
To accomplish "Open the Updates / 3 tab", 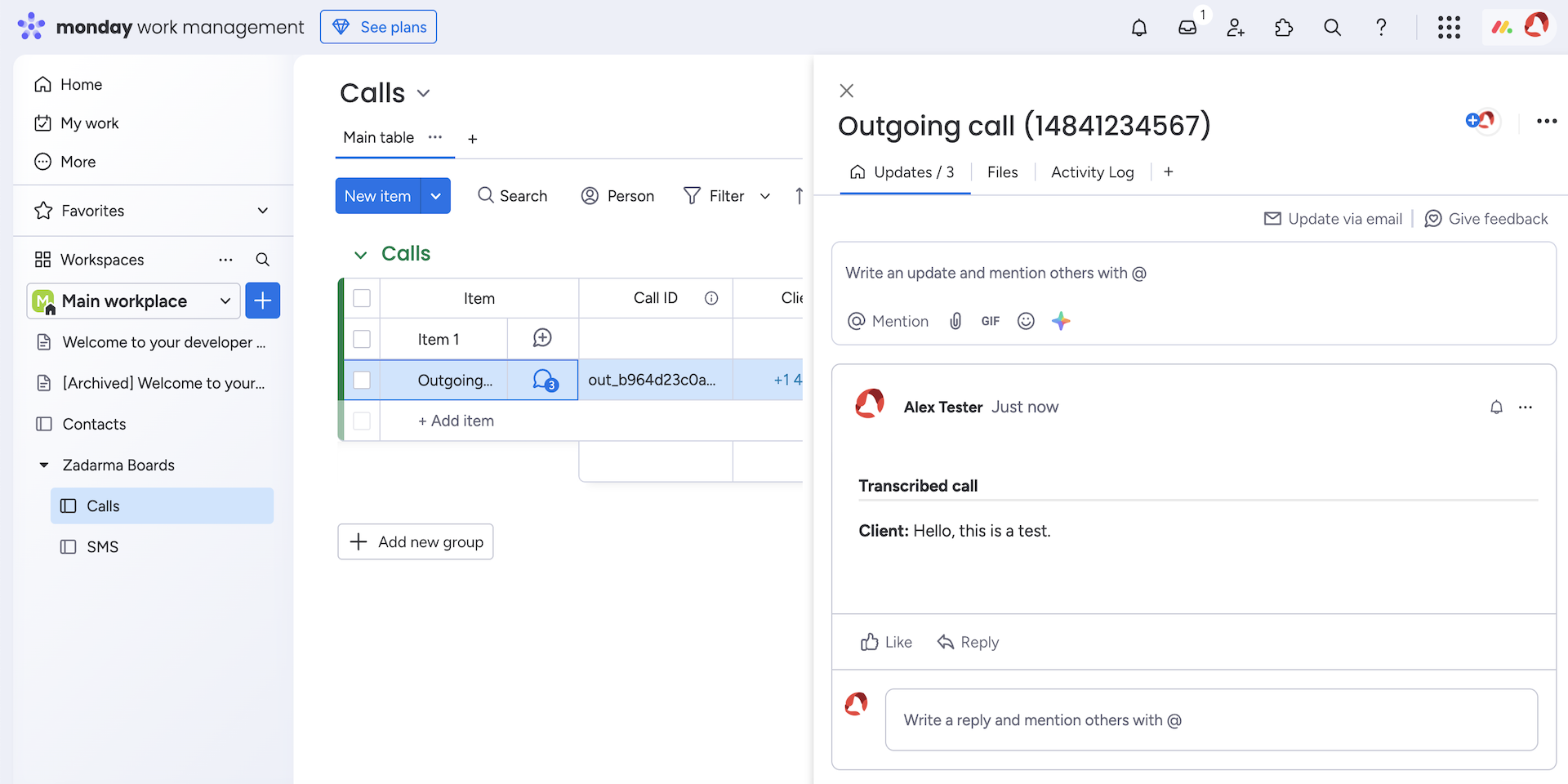I will pyautogui.click(x=902, y=172).
